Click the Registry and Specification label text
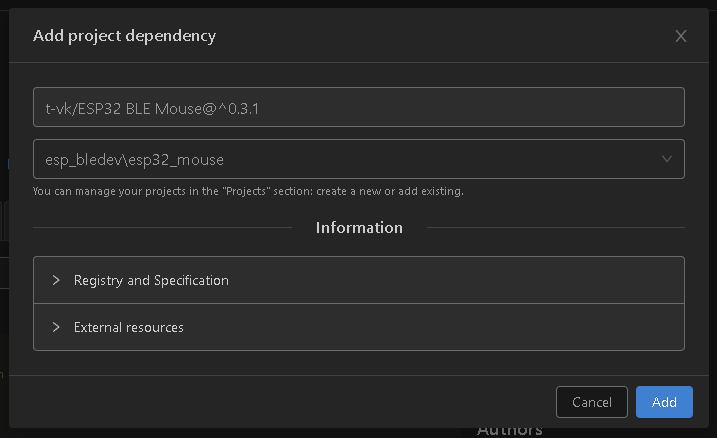Image resolution: width=717 pixels, height=438 pixels. (151, 280)
